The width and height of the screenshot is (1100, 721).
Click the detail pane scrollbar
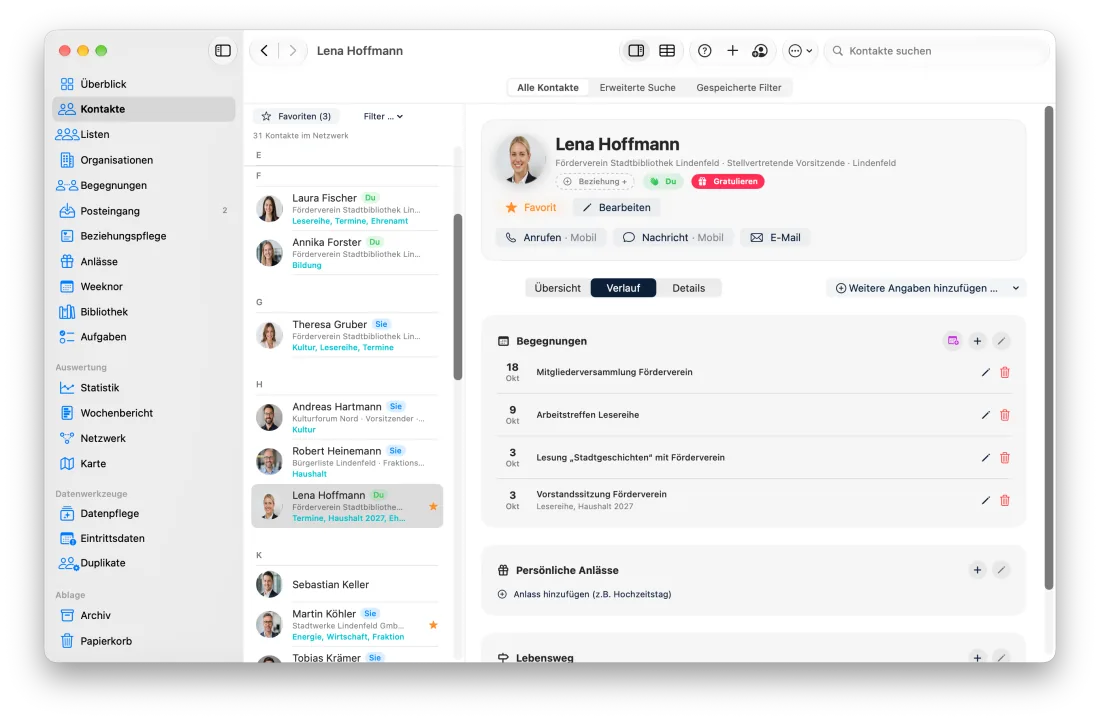coord(1049,348)
